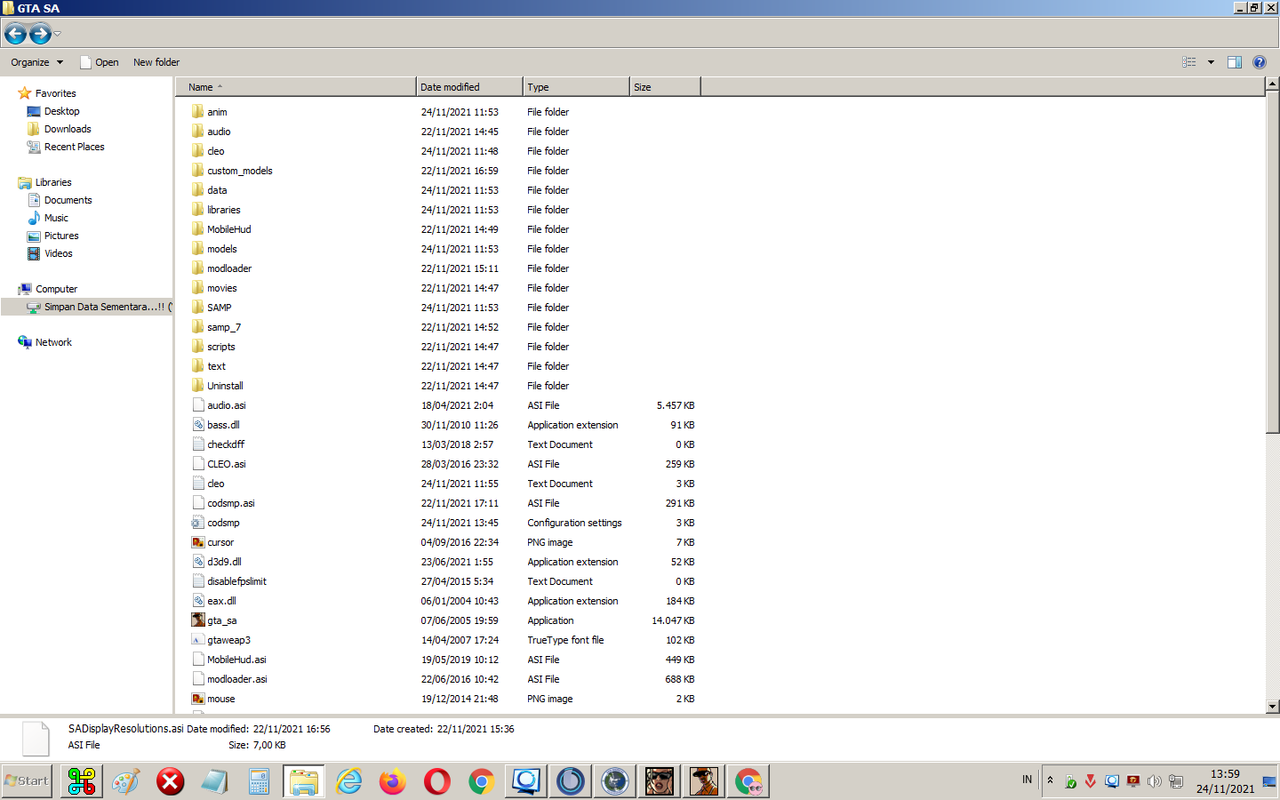Image resolution: width=1280 pixels, height=800 pixels.
Task: Open the Organize menu
Action: pos(37,62)
